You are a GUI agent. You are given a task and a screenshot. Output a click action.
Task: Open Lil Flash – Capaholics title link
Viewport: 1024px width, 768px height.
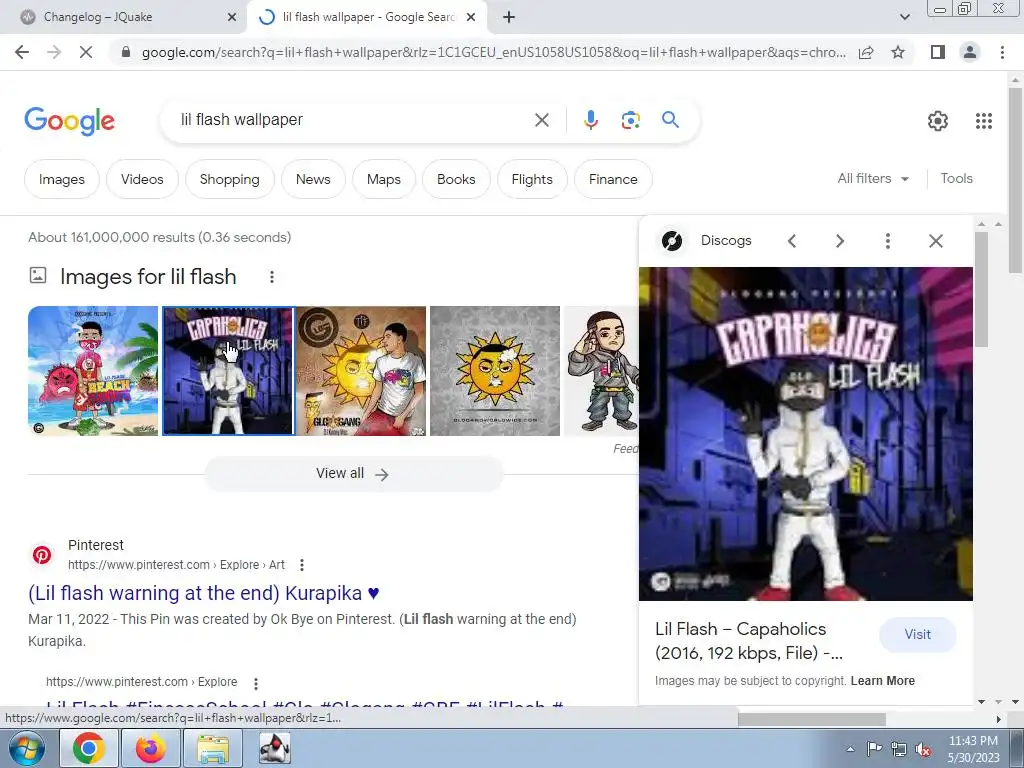point(749,641)
